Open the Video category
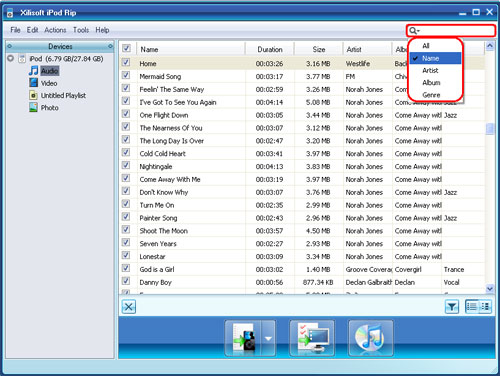This screenshot has width=500, height=376. click(49, 83)
